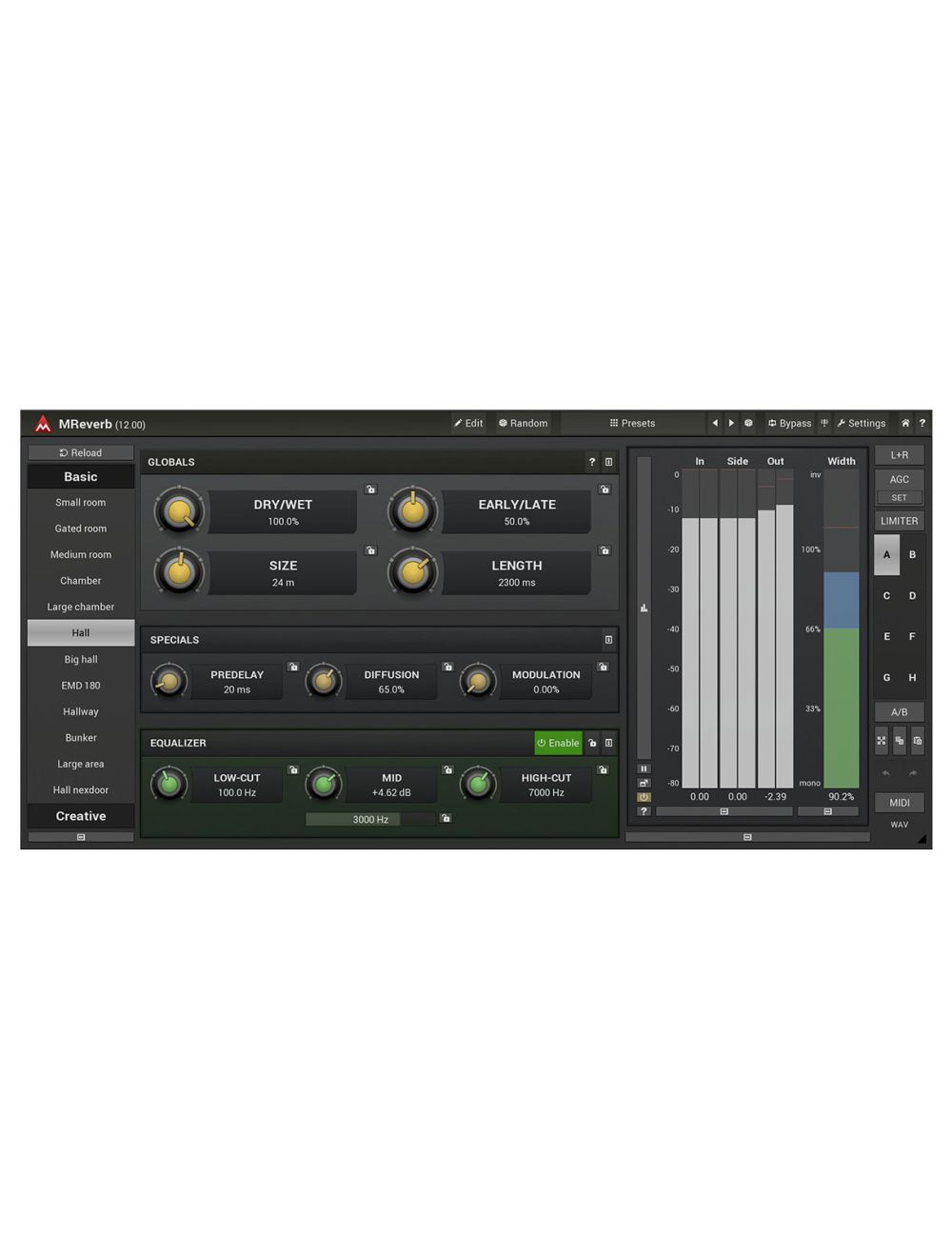Click the help question mark under the meters
The width and height of the screenshot is (952, 1257).
[x=645, y=810]
